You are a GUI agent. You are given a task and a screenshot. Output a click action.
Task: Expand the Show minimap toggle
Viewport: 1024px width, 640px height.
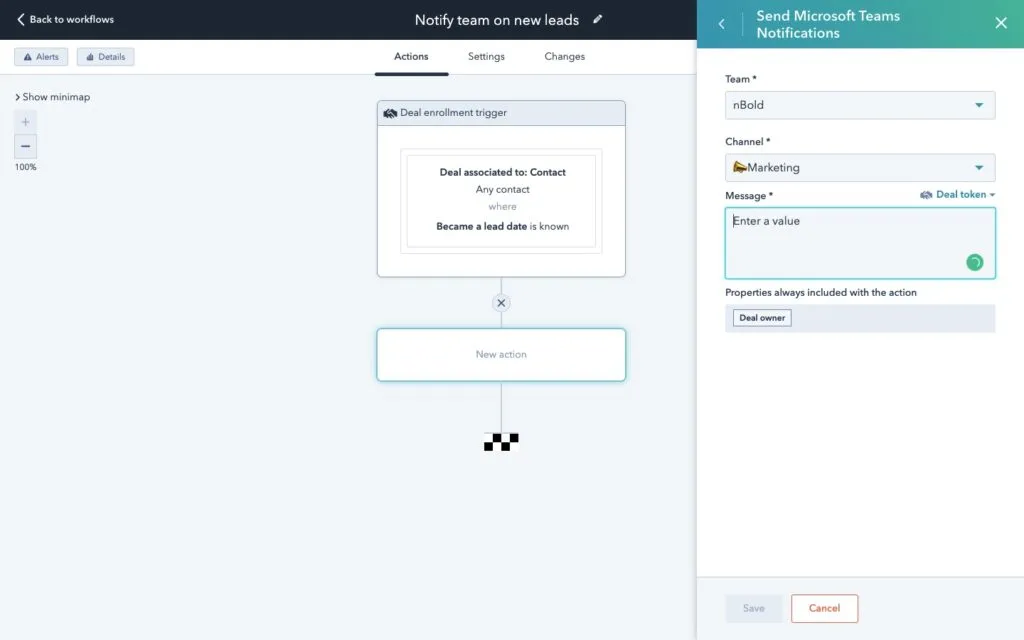[52, 97]
